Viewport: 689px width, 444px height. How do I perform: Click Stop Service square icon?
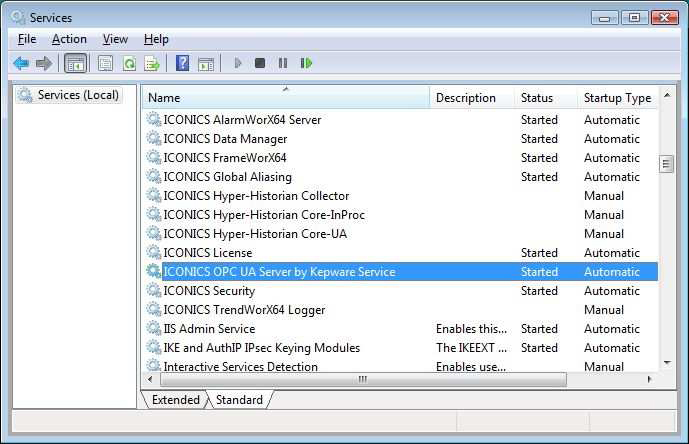[x=260, y=63]
